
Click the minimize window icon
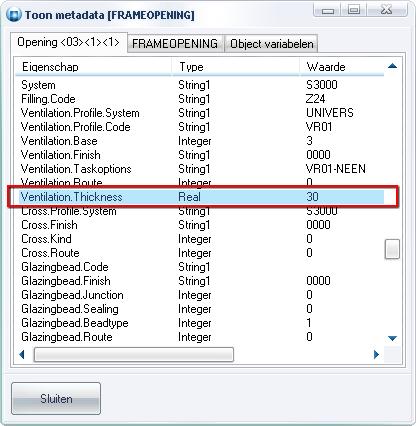coord(327,10)
